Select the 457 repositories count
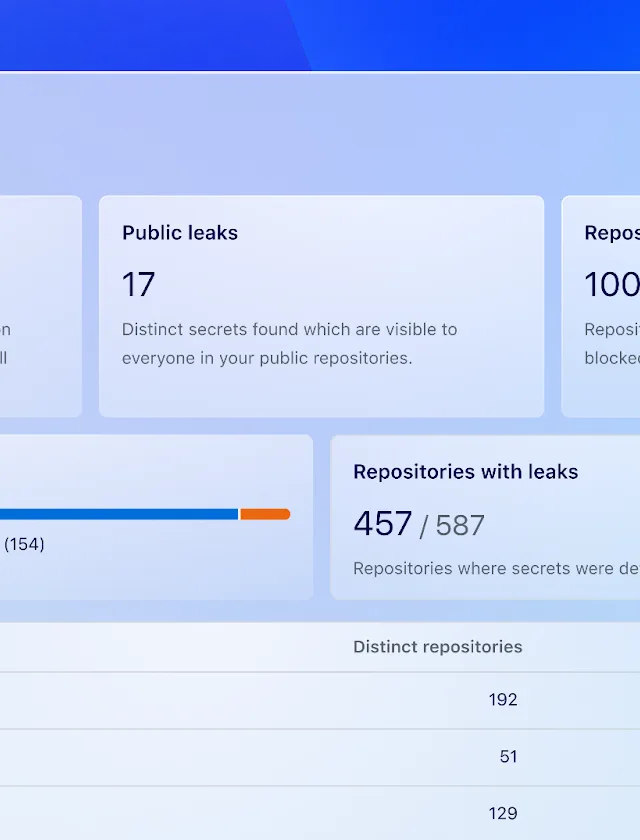 tap(382, 523)
